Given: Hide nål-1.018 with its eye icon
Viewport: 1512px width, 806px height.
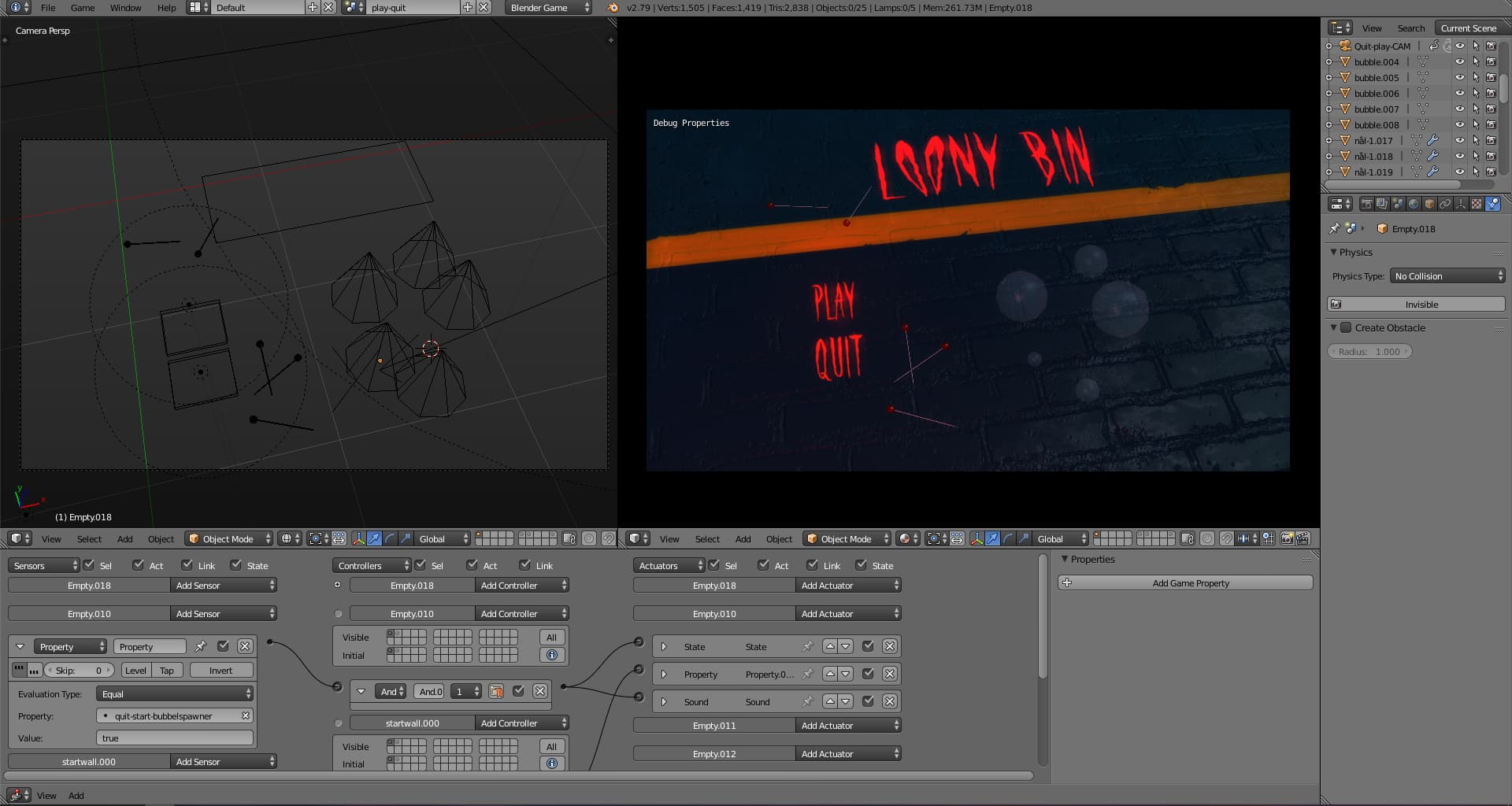Looking at the screenshot, I should (1460, 156).
